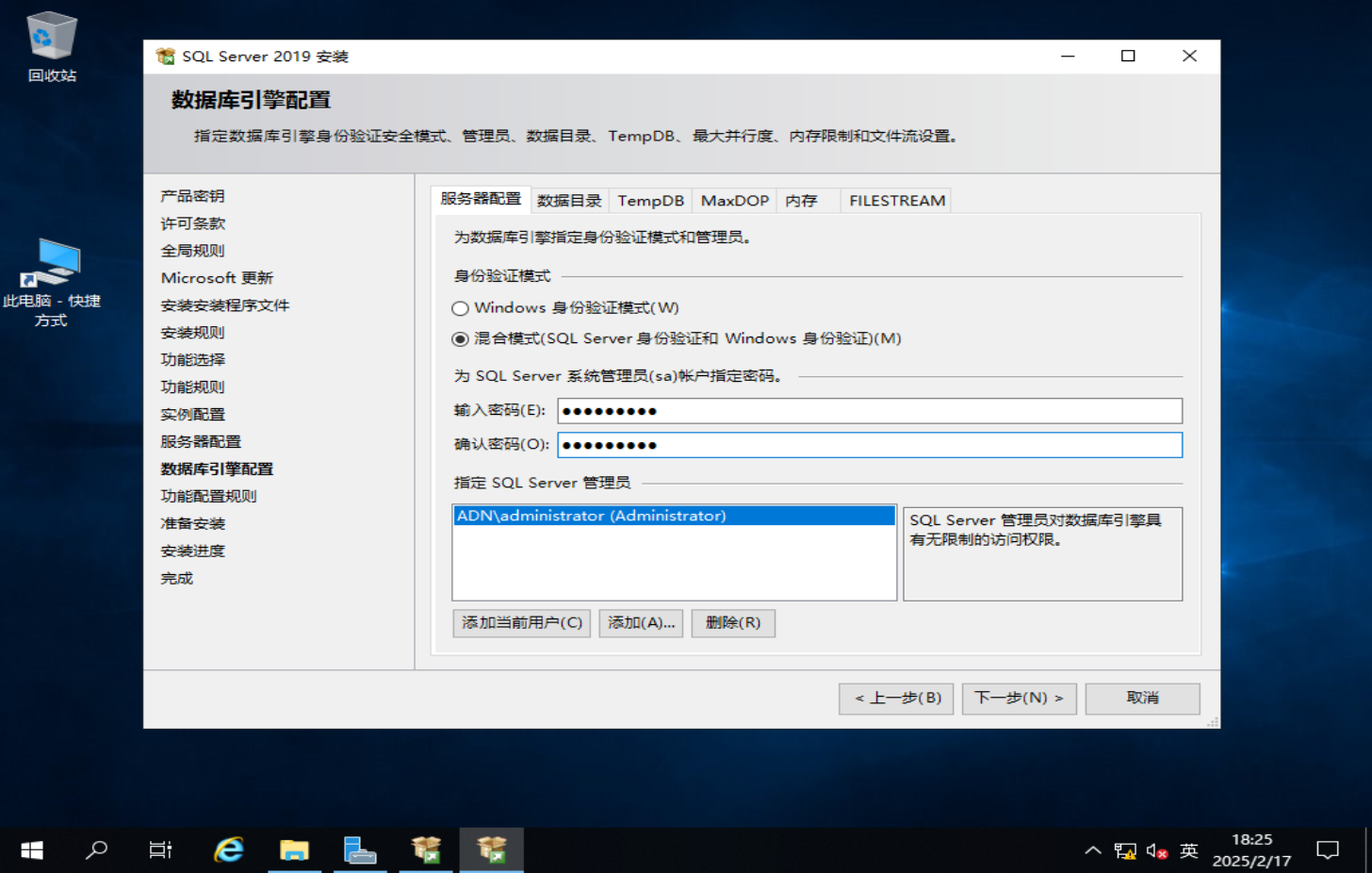Click 全局规则 step in the sidebar
Viewport: 1372px width, 873px height.
pyautogui.click(x=192, y=251)
